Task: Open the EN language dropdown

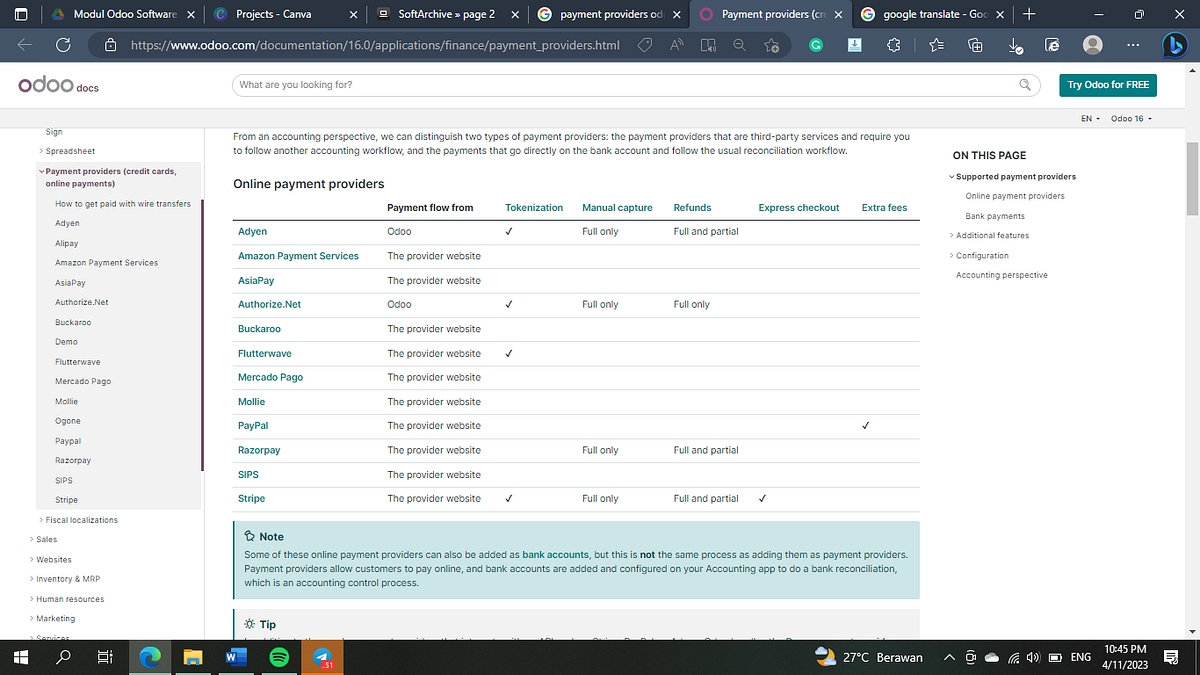Action: pyautogui.click(x=1087, y=118)
